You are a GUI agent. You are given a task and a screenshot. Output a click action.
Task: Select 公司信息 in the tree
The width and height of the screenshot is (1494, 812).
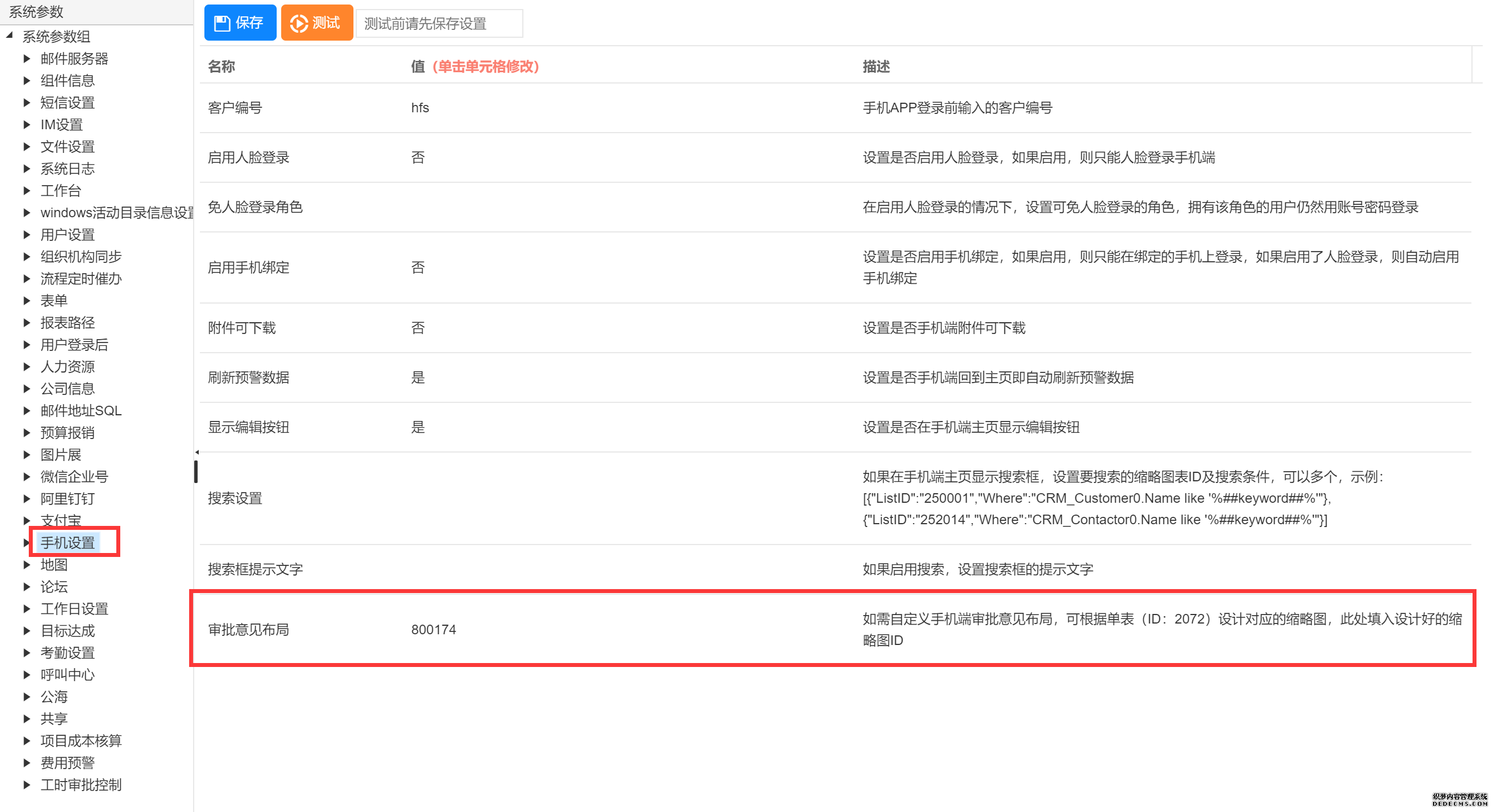pos(68,389)
